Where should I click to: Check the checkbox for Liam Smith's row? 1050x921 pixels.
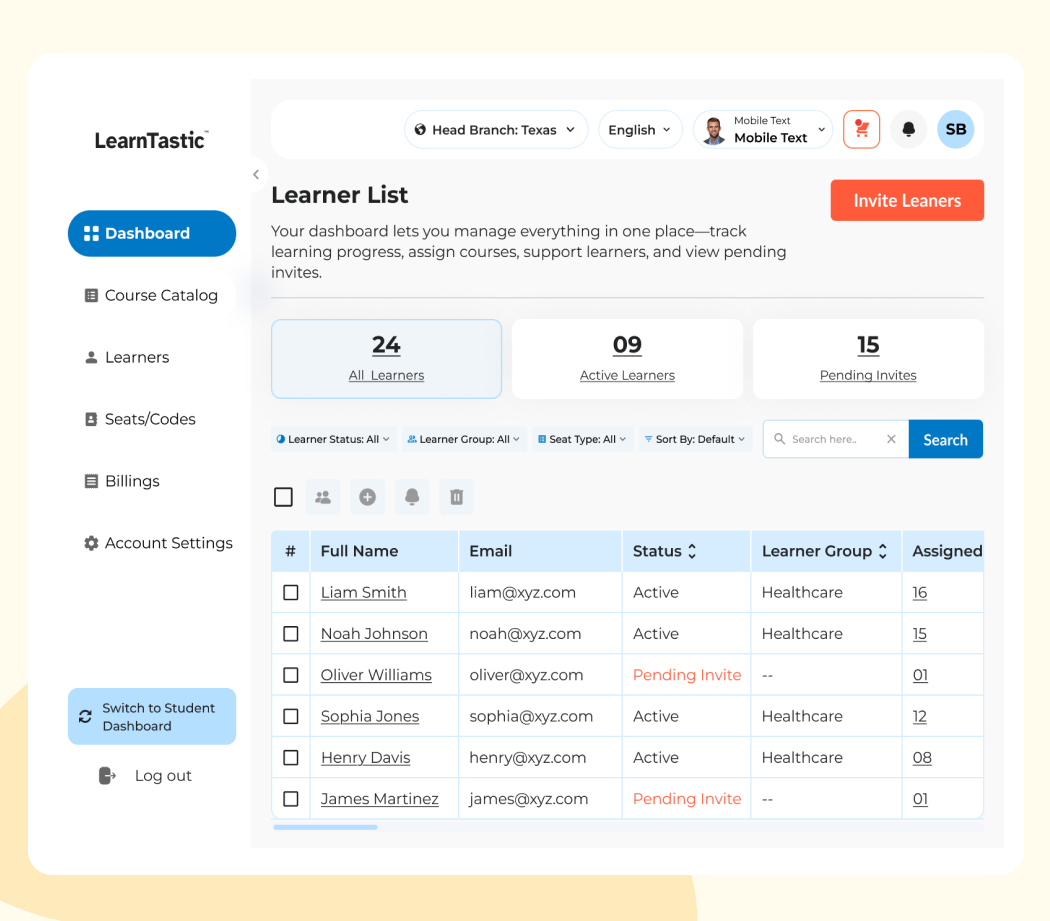tap(290, 592)
